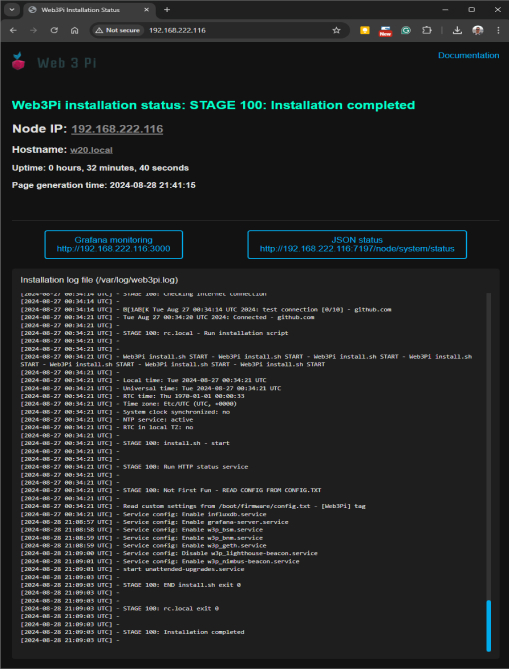Screen dimensions: 509x669
Task: Bookmark this page with the star icon
Action: pos(336,30)
